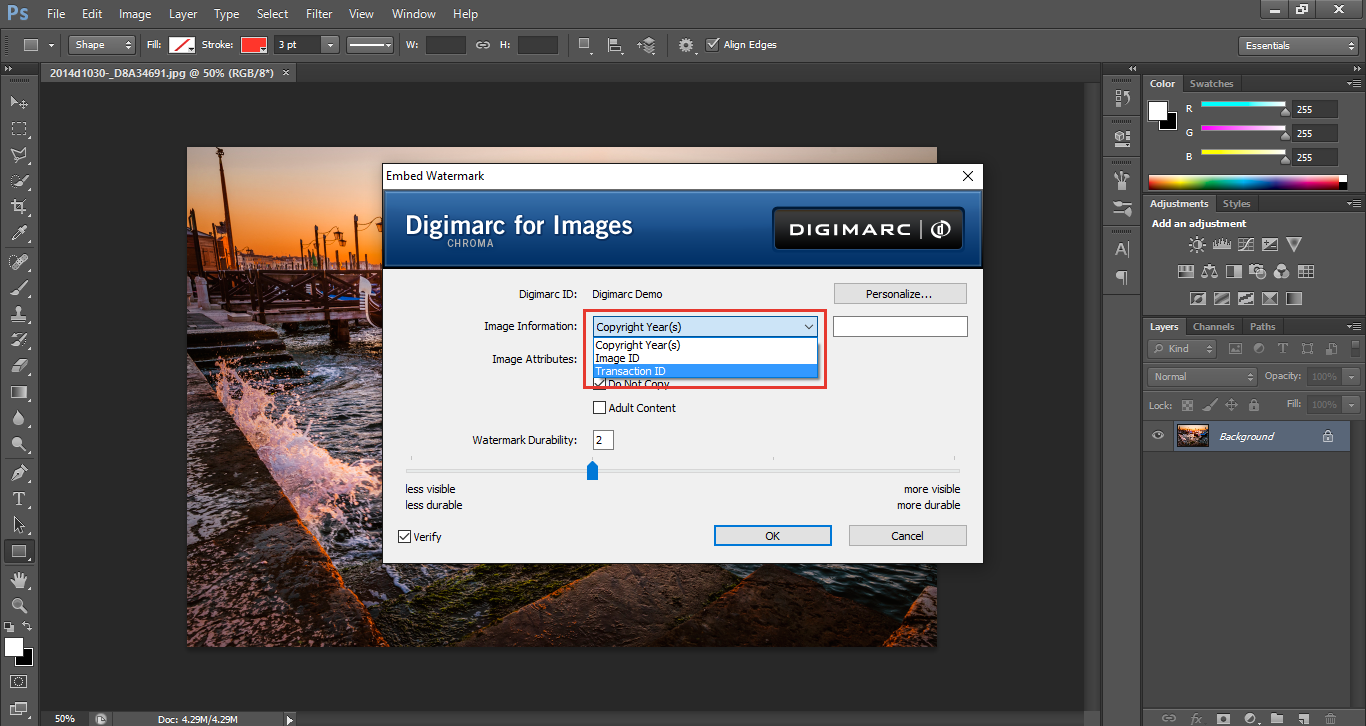Add a Levels adjustment
1366x726 pixels.
1221,244
